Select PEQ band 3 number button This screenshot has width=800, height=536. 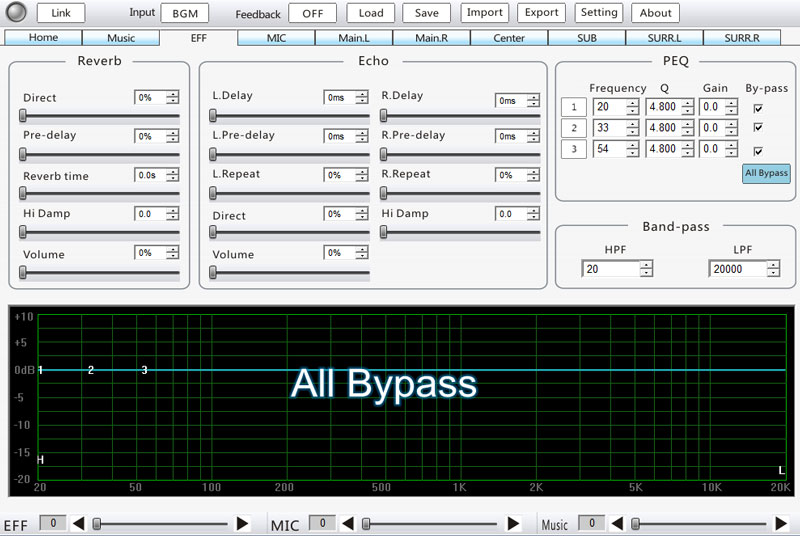click(x=573, y=149)
